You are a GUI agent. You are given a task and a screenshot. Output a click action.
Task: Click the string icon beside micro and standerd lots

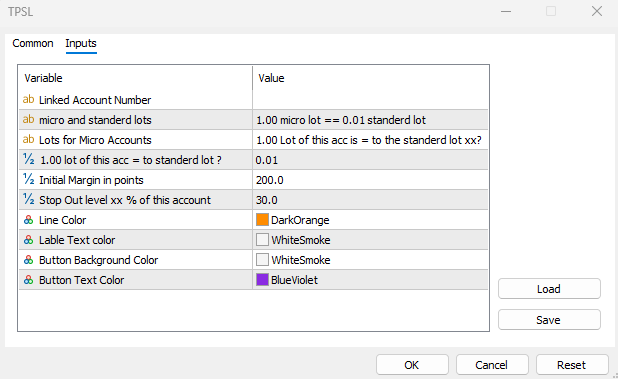pyautogui.click(x=28, y=119)
